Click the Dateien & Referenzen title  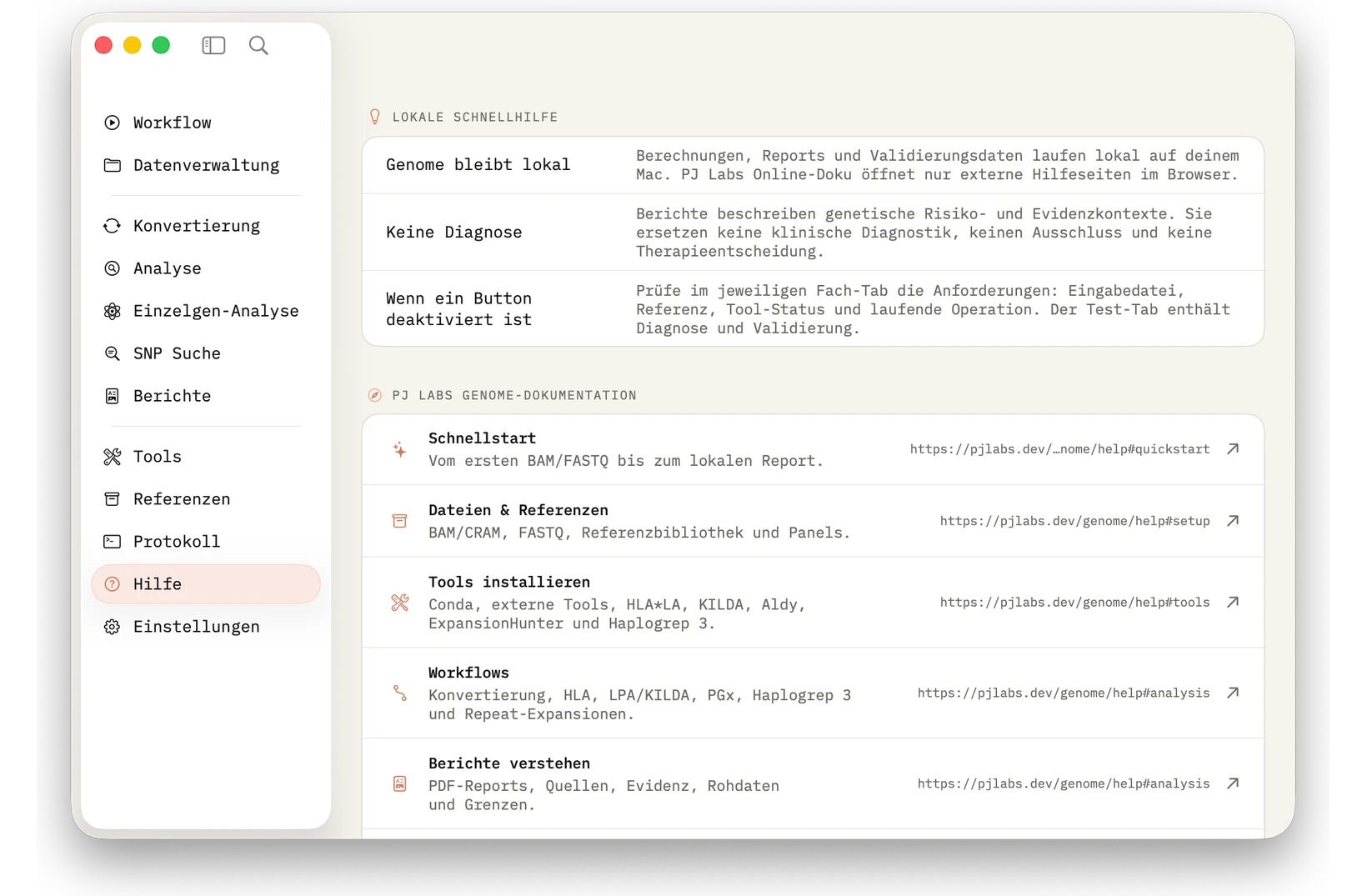518,510
